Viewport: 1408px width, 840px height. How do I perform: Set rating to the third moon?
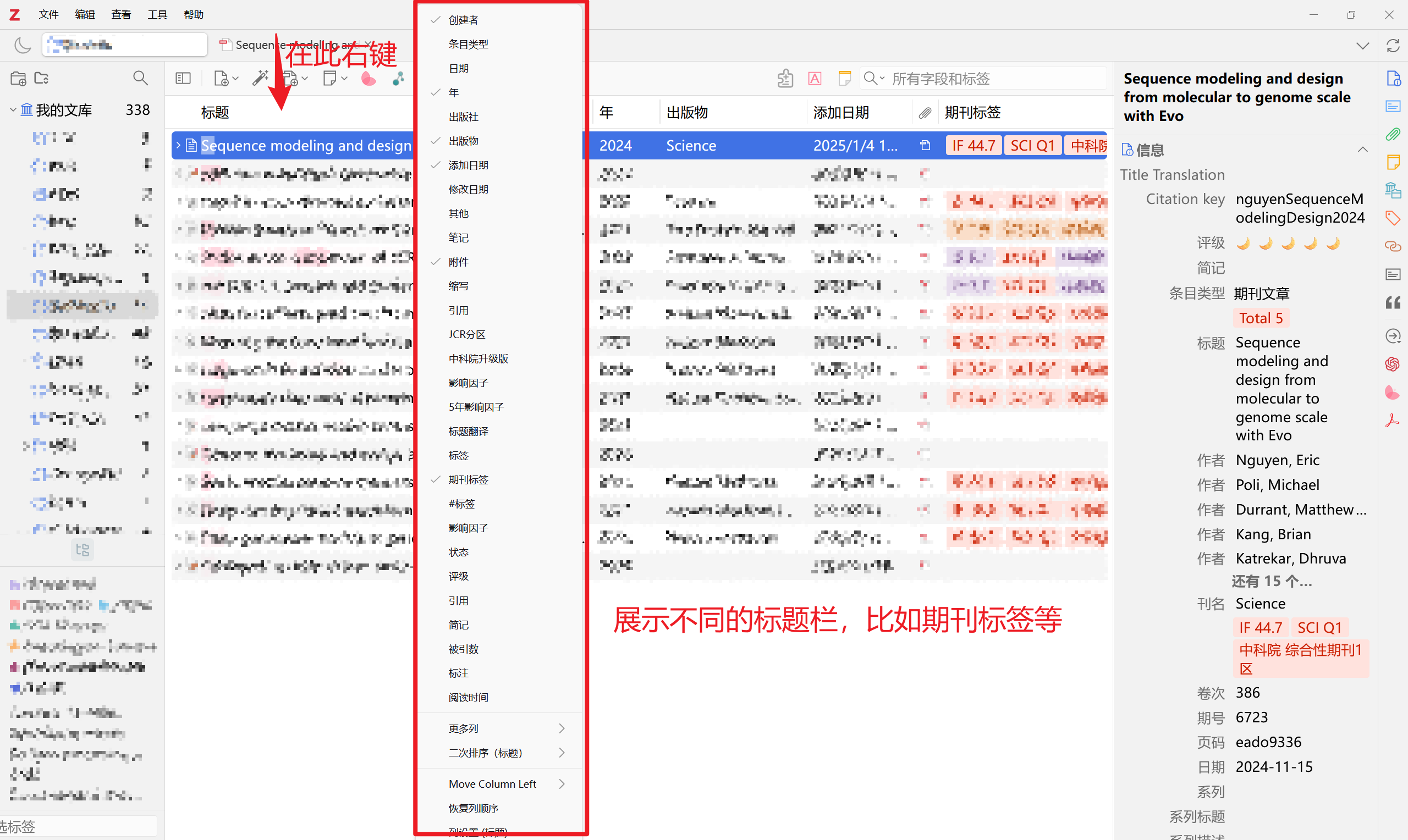(1288, 244)
